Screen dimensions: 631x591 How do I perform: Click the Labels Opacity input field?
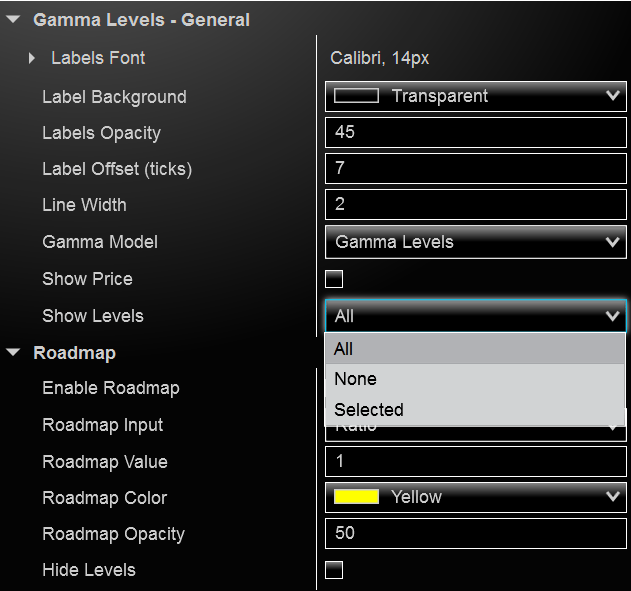(475, 132)
